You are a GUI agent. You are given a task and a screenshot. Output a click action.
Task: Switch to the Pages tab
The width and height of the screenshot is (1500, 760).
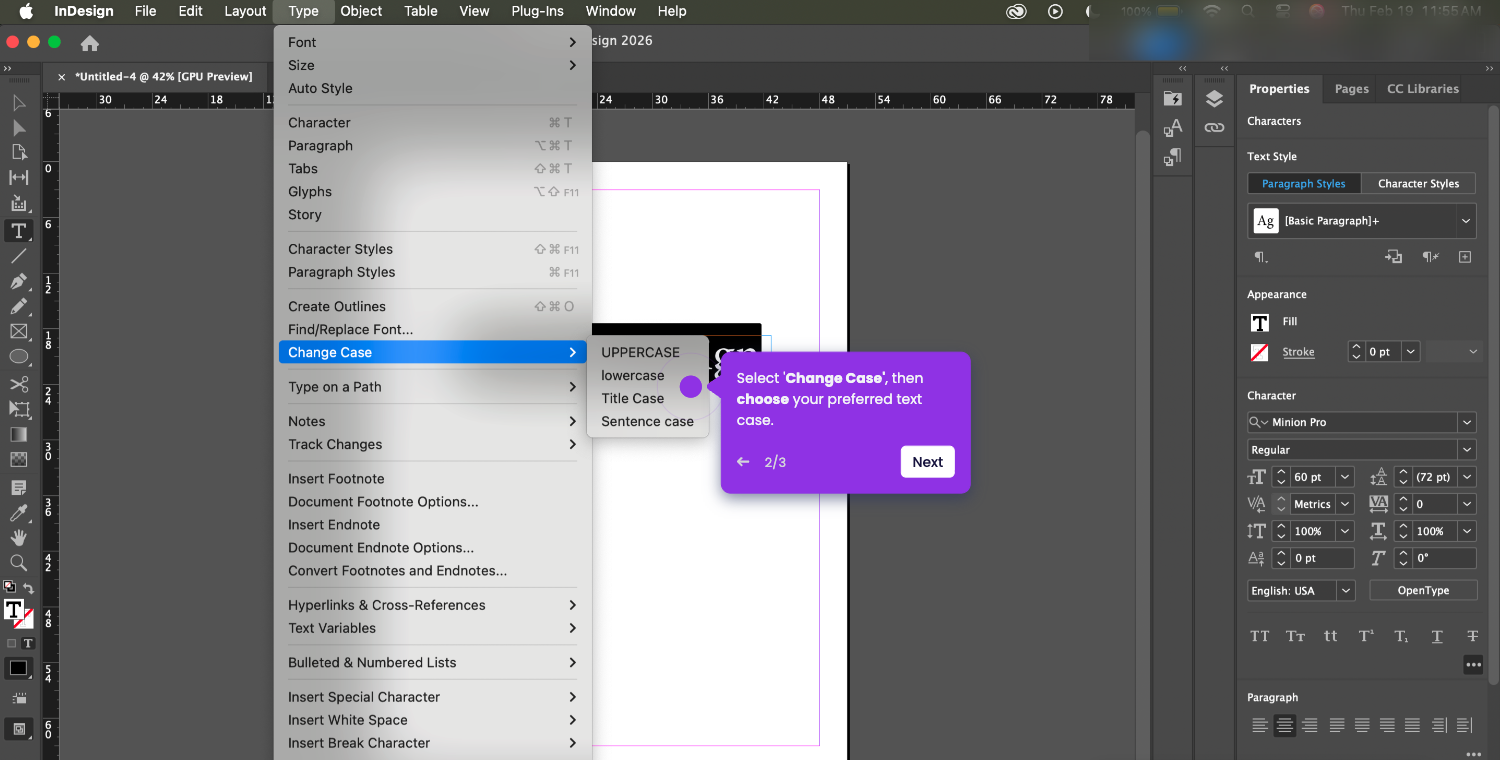pos(1351,89)
